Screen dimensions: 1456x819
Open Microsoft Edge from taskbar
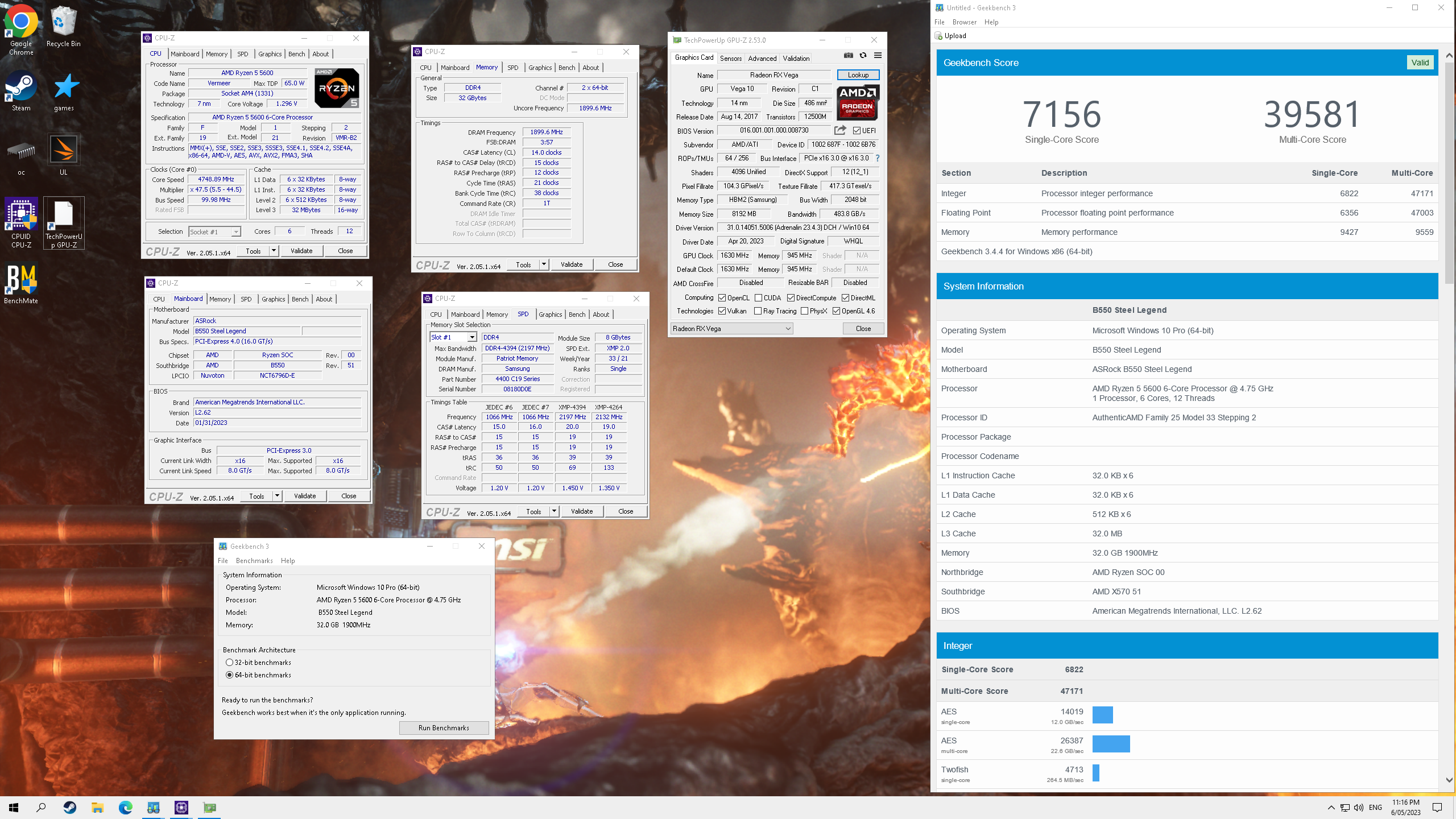[125, 807]
